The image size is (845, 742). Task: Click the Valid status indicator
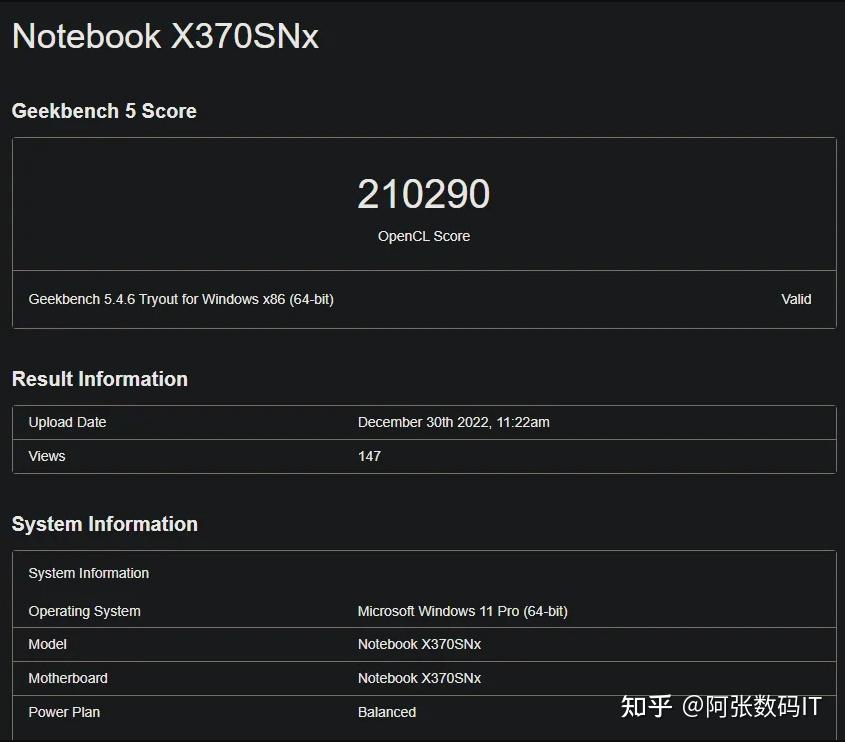pos(797,299)
